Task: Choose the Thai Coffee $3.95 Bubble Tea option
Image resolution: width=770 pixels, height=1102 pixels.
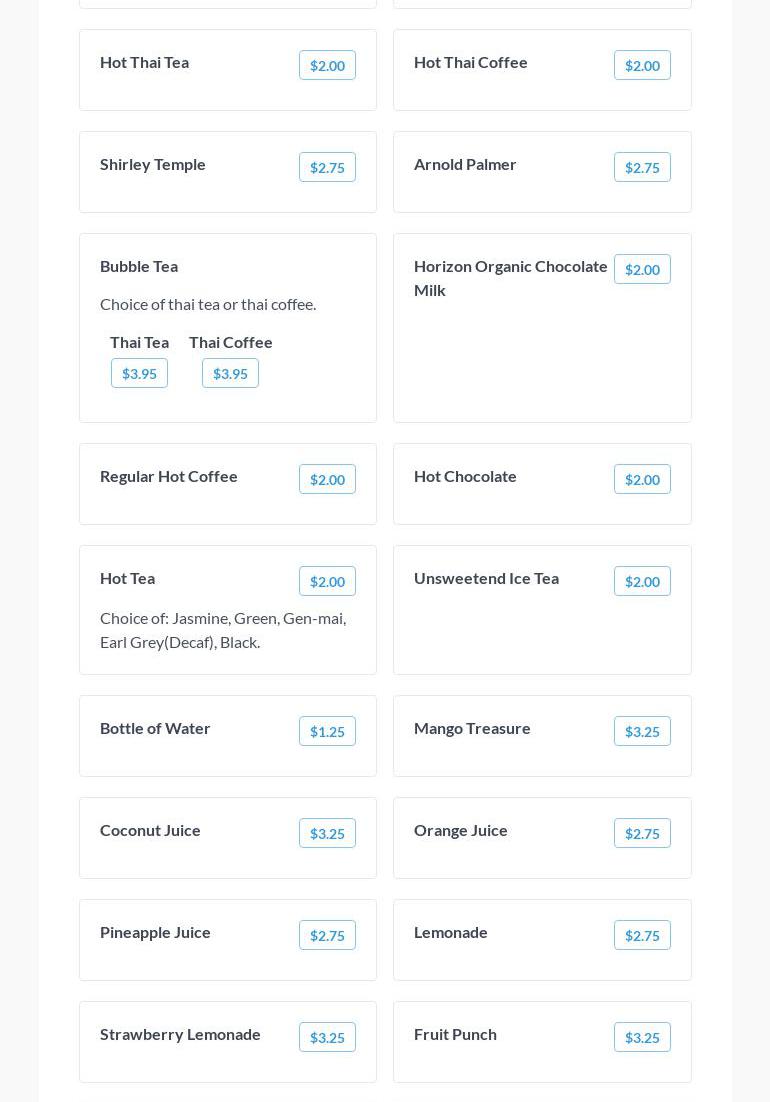Action: (230, 373)
